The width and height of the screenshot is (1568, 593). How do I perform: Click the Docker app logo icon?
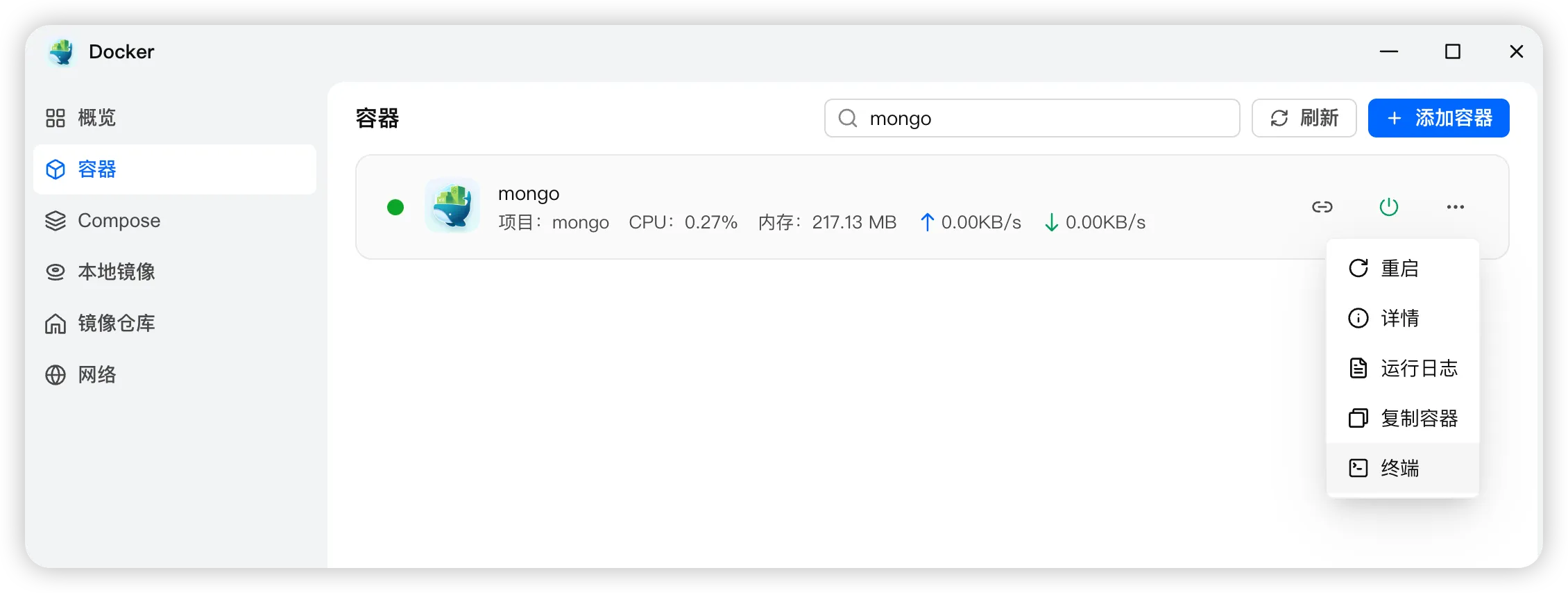tap(62, 52)
